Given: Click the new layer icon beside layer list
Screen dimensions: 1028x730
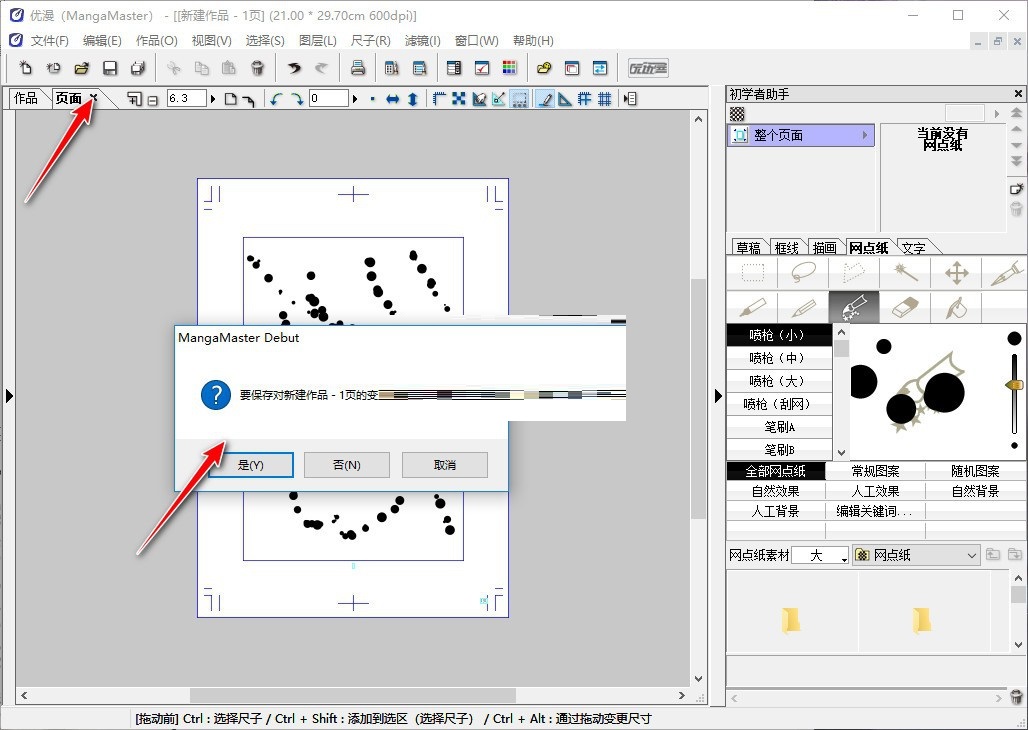Looking at the screenshot, I should pos(1016,190).
